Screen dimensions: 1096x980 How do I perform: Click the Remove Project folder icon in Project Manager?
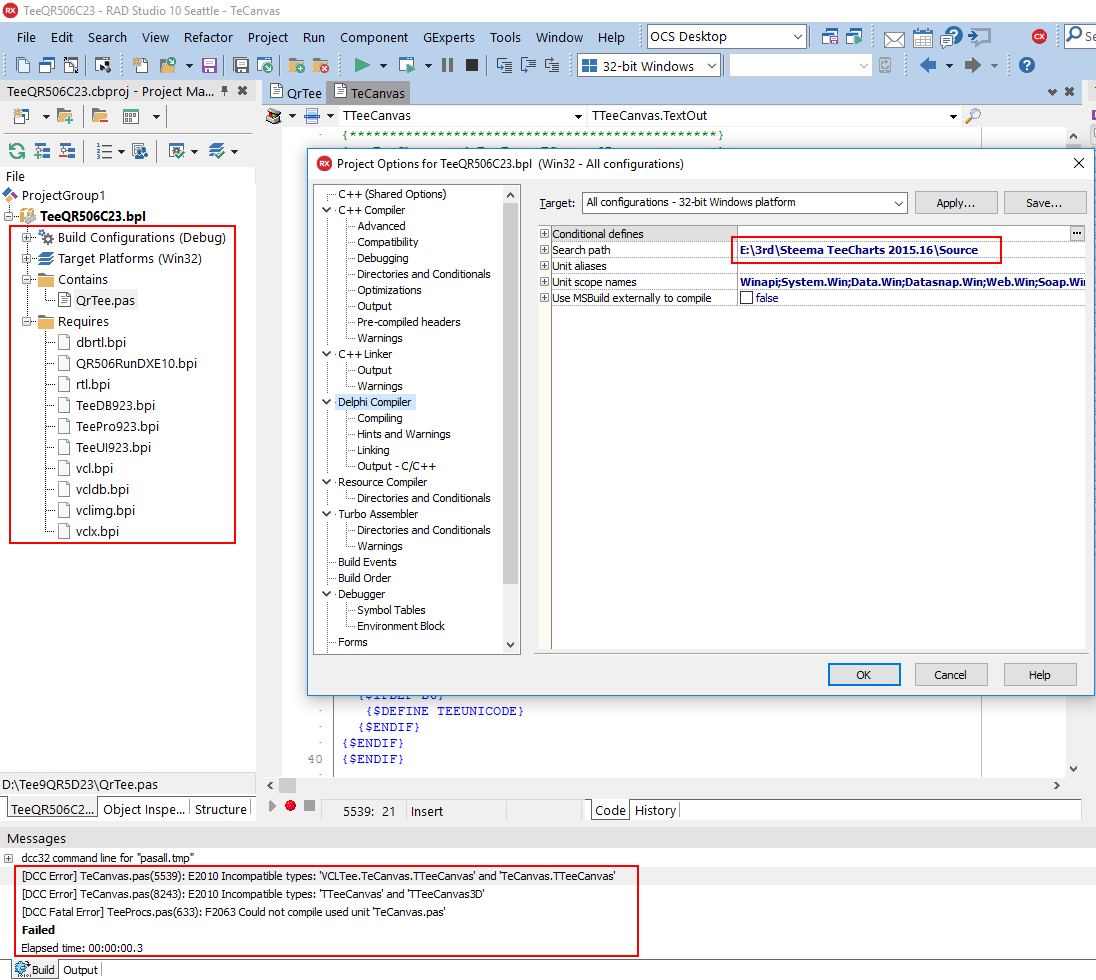[x=100, y=116]
